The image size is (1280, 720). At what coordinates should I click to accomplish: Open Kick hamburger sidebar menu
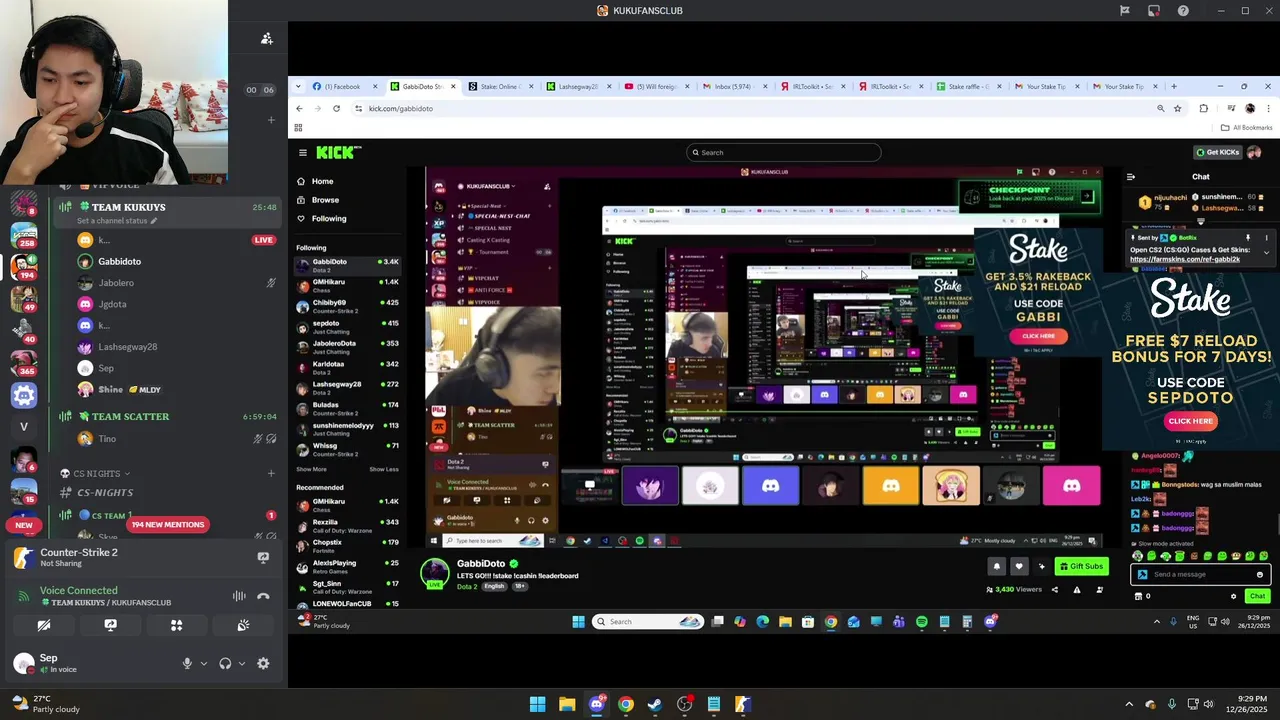pos(302,152)
